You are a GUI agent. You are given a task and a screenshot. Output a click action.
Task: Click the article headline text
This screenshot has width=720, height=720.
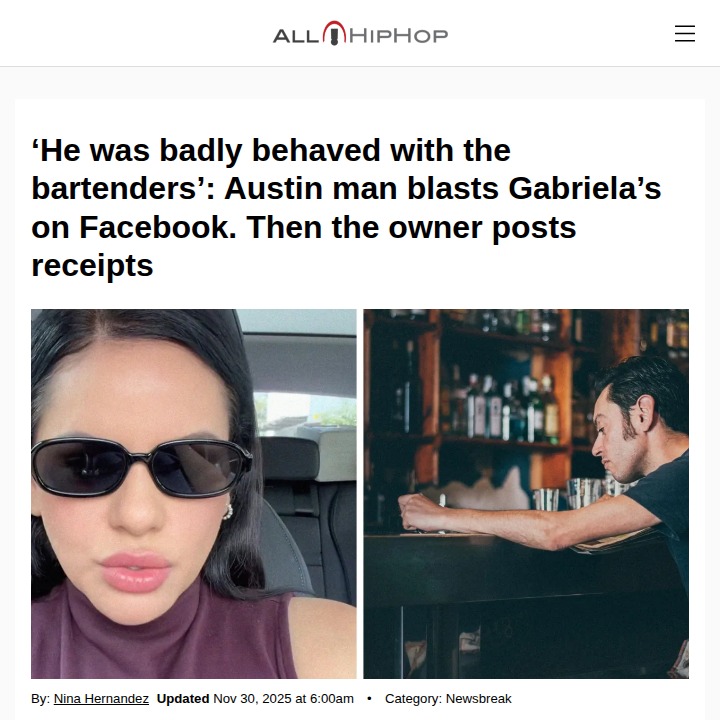click(346, 208)
